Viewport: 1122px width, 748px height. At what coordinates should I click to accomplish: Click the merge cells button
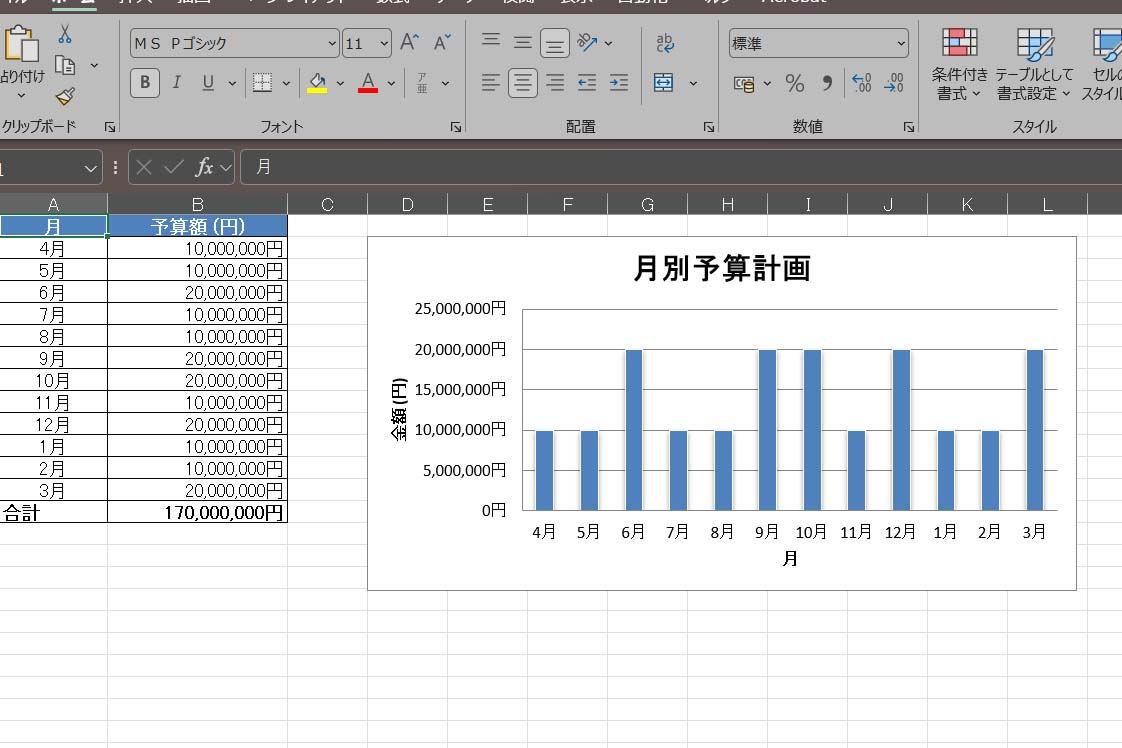coord(664,83)
